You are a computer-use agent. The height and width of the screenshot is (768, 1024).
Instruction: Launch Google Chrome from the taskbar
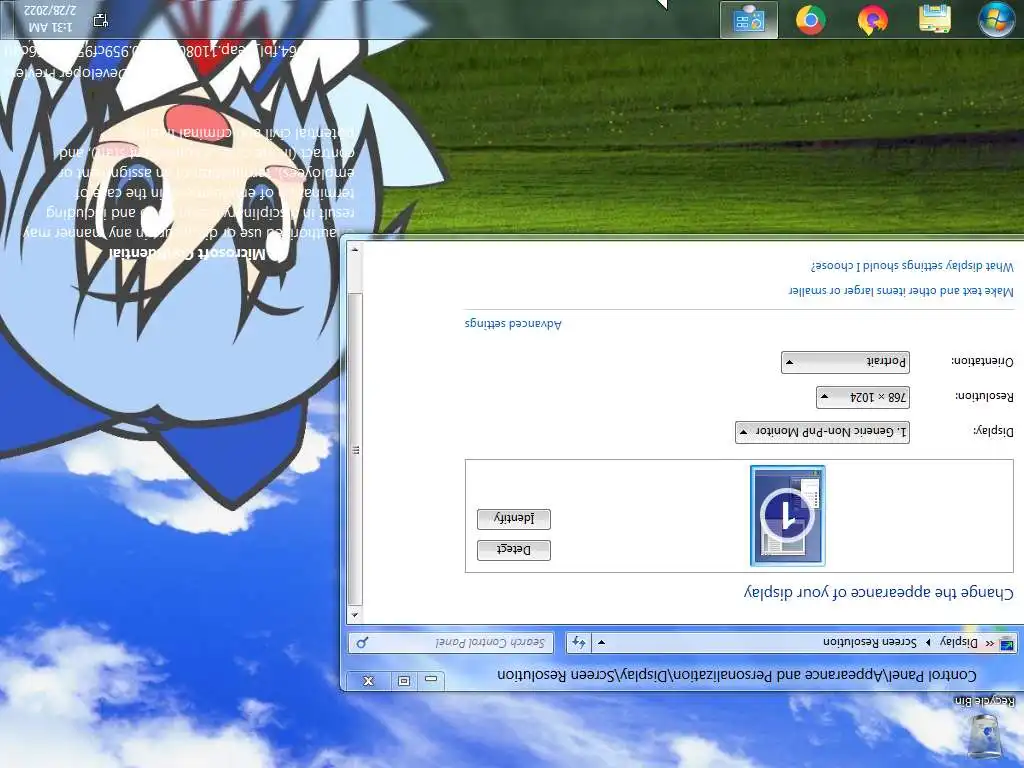tap(810, 20)
